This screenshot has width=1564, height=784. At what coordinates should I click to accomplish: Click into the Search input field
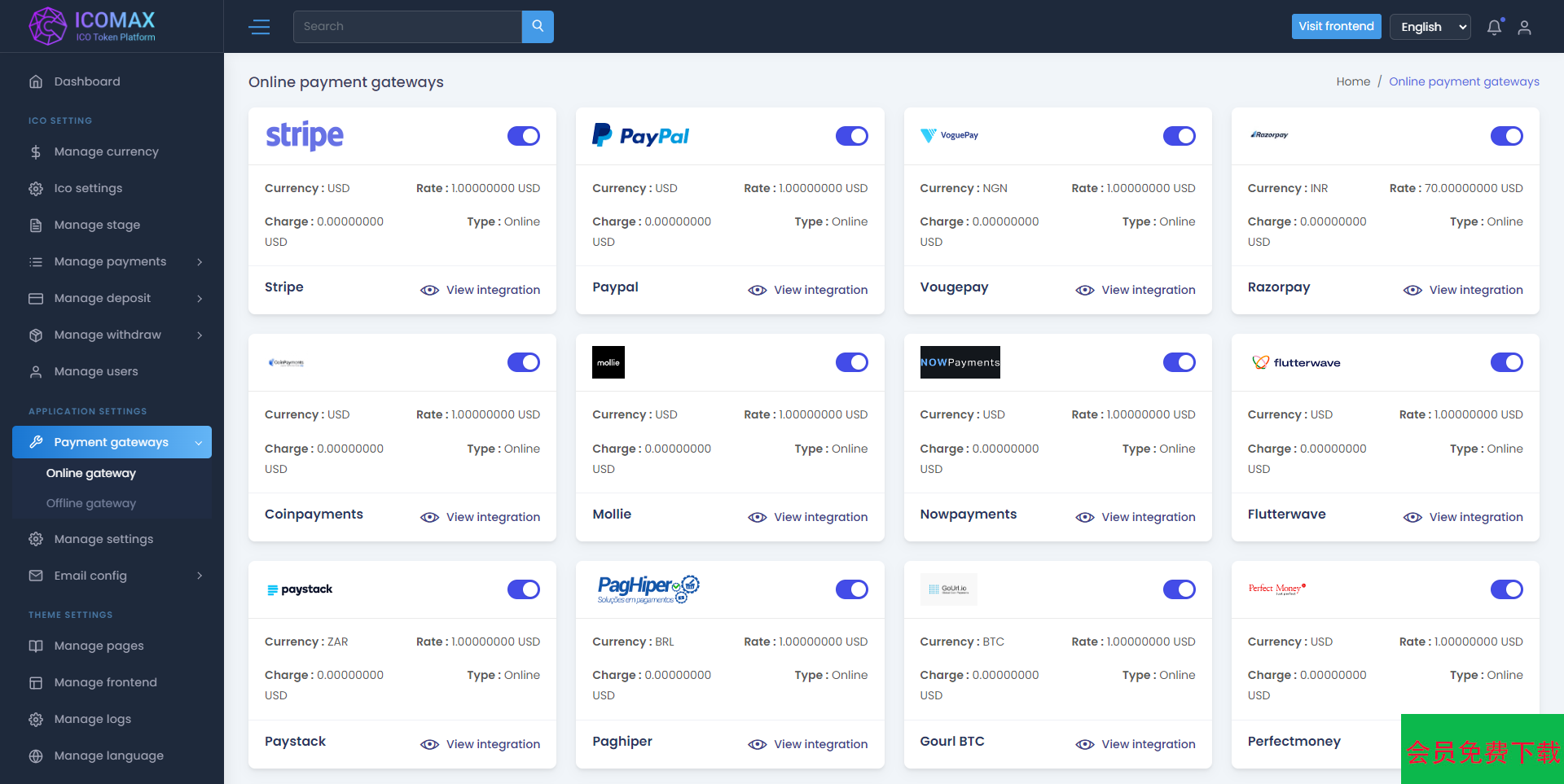pyautogui.click(x=407, y=27)
